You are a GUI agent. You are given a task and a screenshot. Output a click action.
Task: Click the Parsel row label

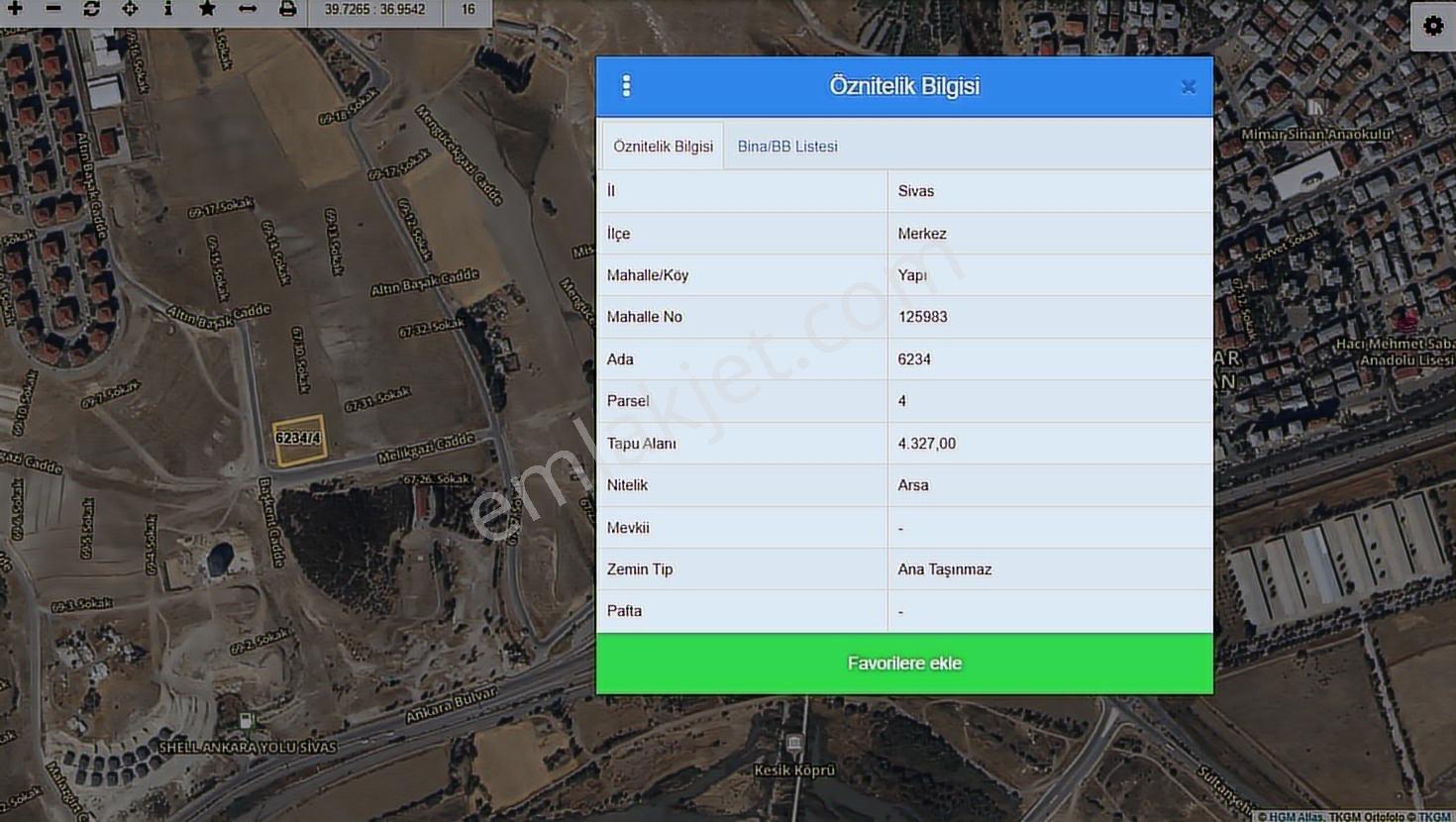click(628, 401)
